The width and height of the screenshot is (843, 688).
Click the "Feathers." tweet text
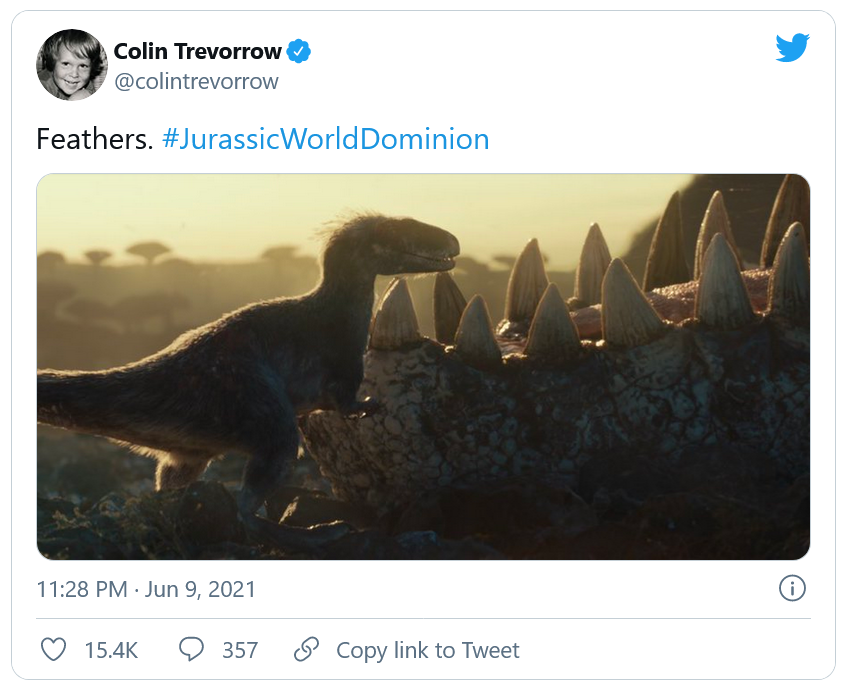pyautogui.click(x=93, y=138)
